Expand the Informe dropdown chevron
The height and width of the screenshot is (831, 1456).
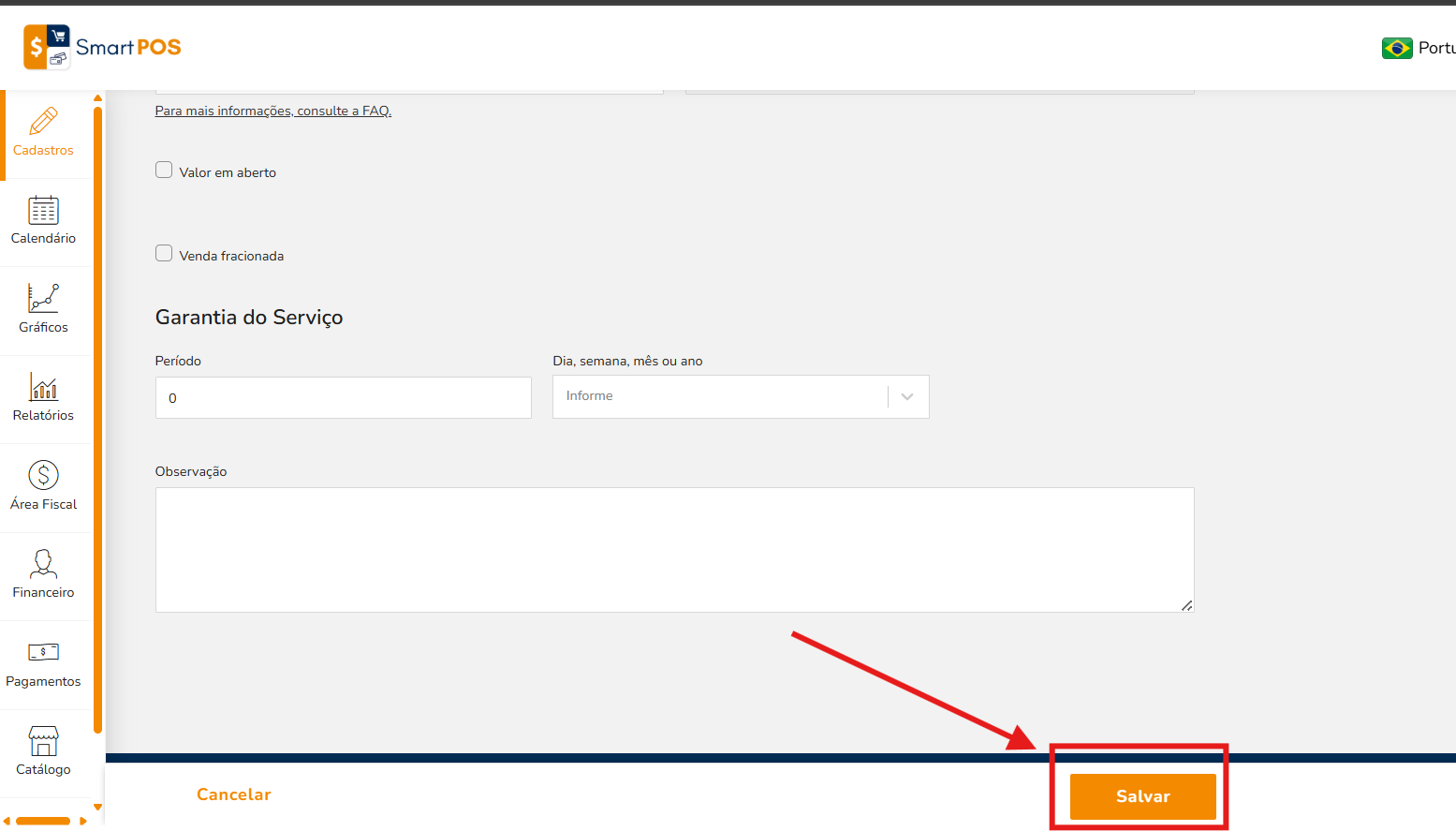point(907,397)
